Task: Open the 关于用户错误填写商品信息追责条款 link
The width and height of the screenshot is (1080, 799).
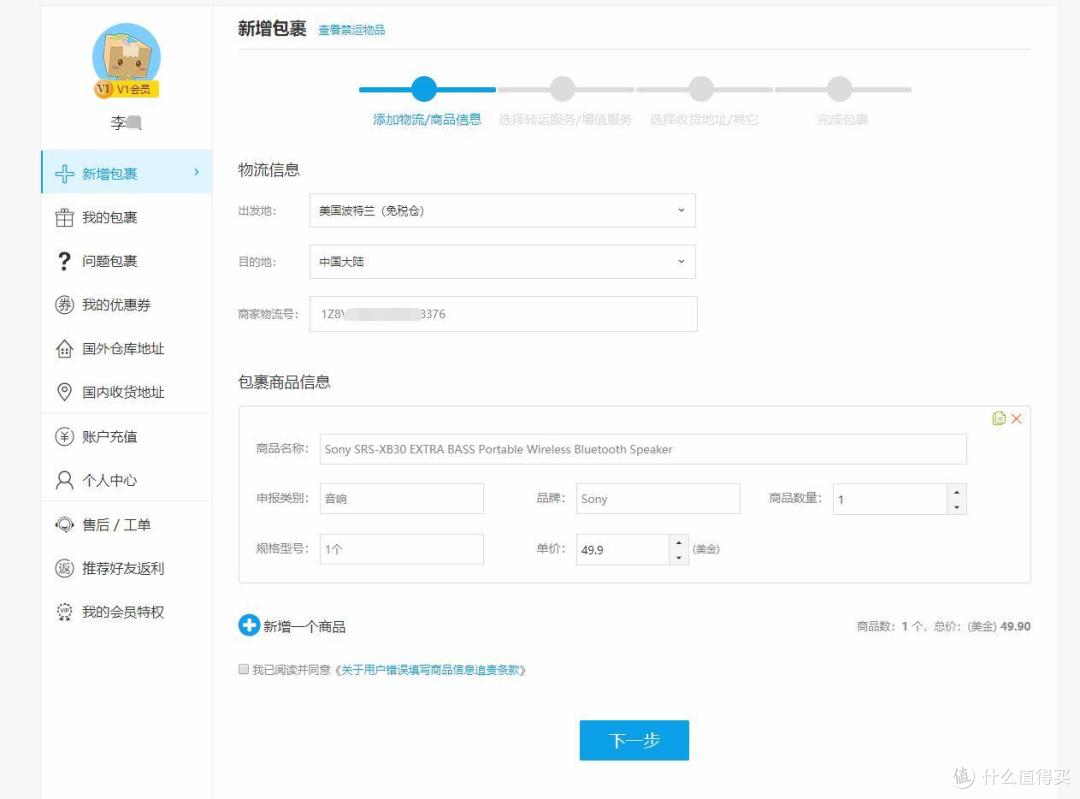Action: pos(430,670)
